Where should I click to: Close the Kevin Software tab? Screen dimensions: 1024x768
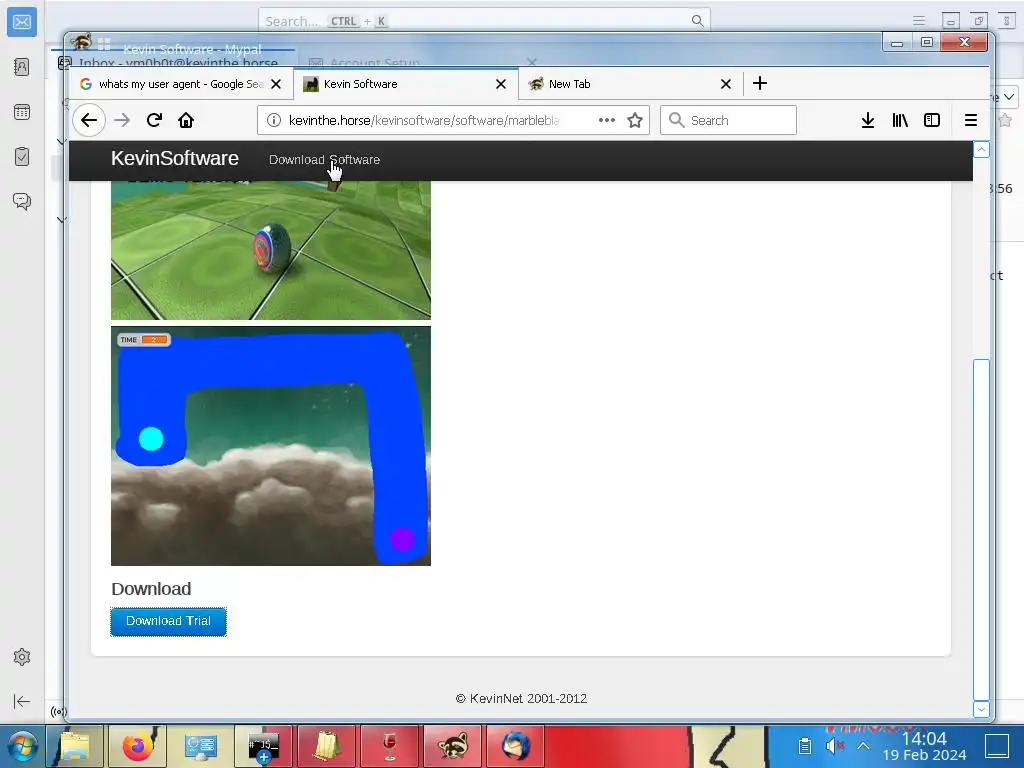(501, 84)
